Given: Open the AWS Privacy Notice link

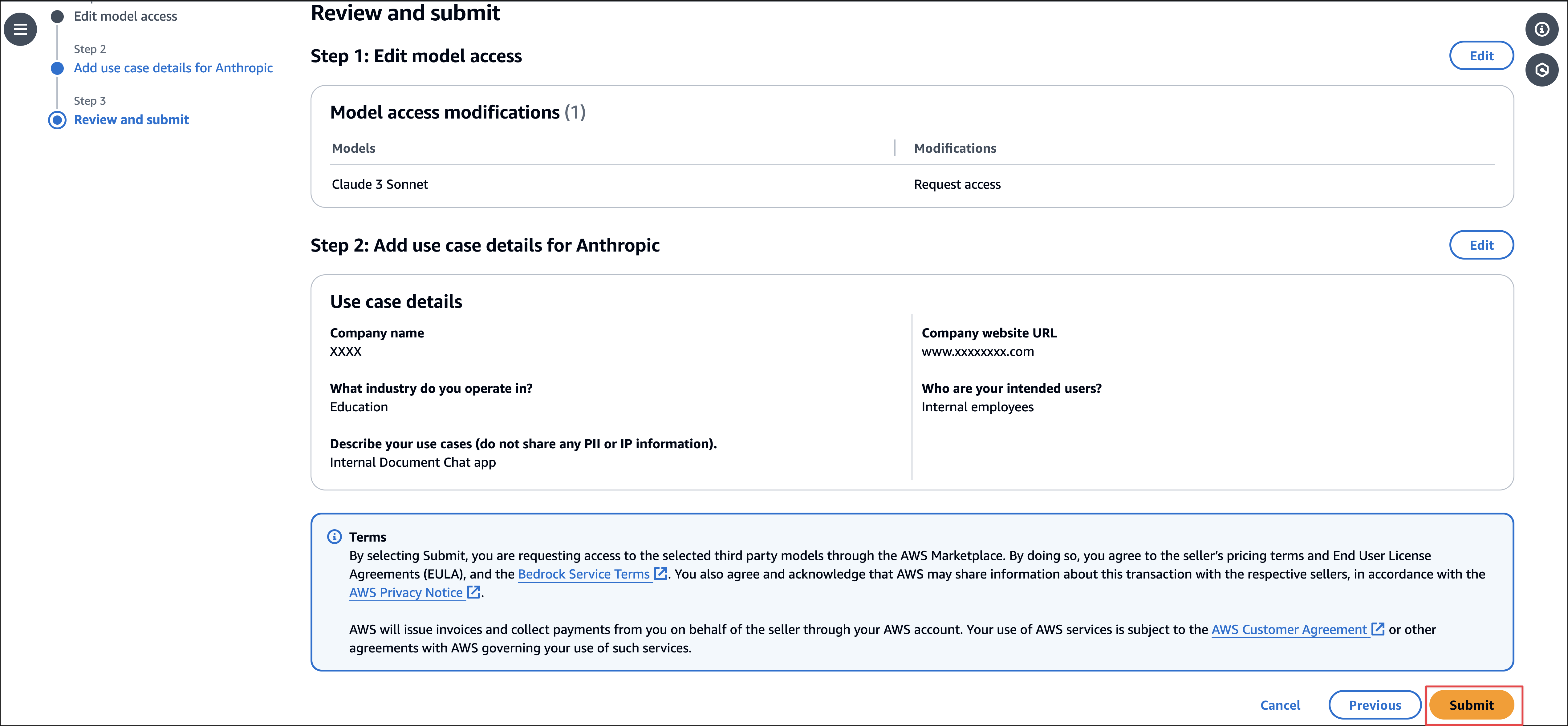Looking at the screenshot, I should click(405, 592).
